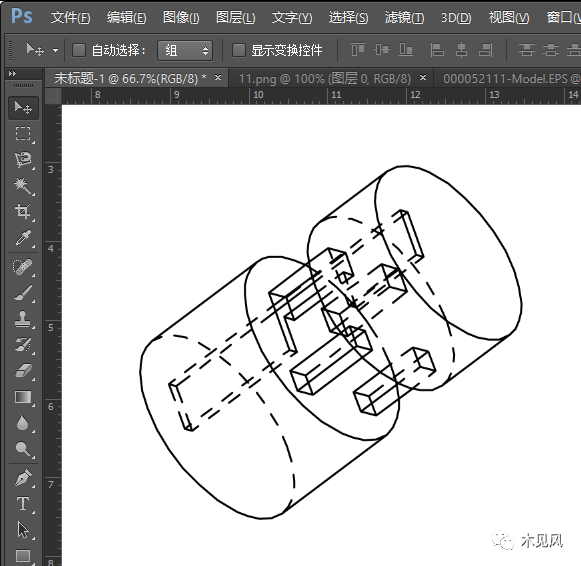Click the ruler origin corner box
This screenshot has width=581, height=566.
point(53,96)
